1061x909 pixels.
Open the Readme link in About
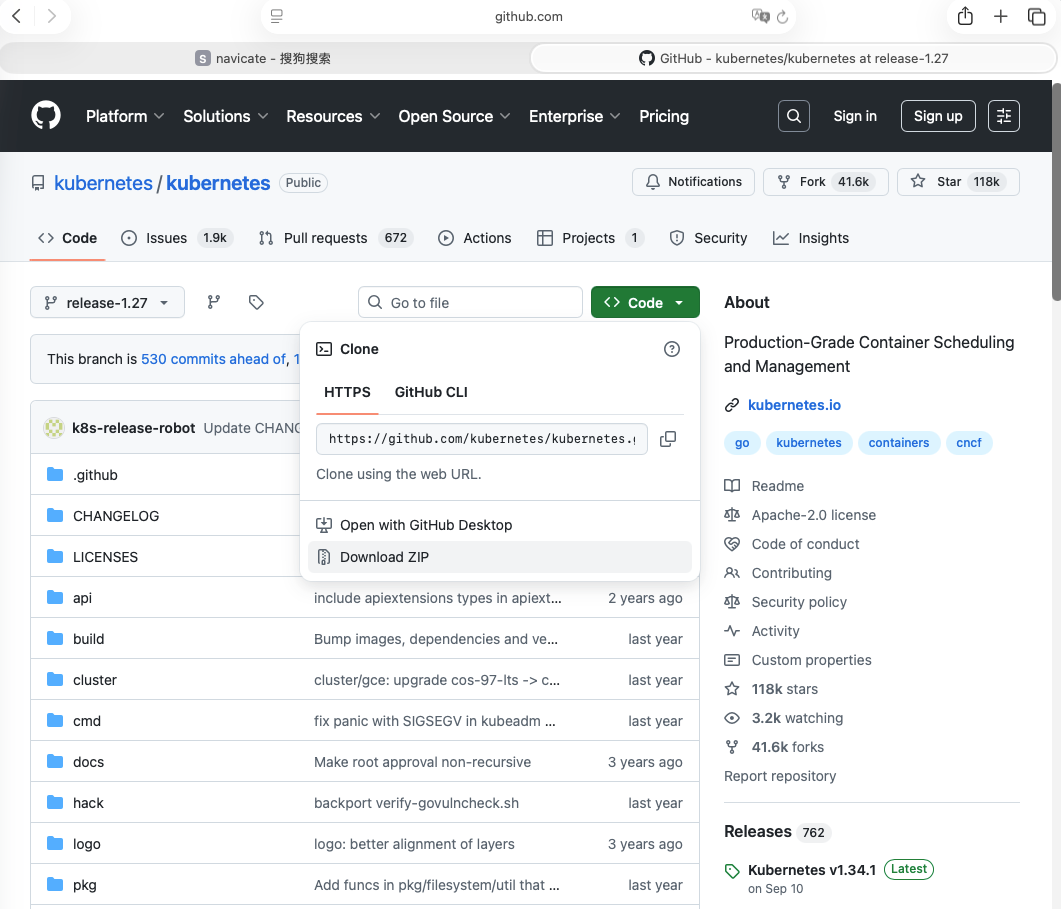(x=777, y=486)
